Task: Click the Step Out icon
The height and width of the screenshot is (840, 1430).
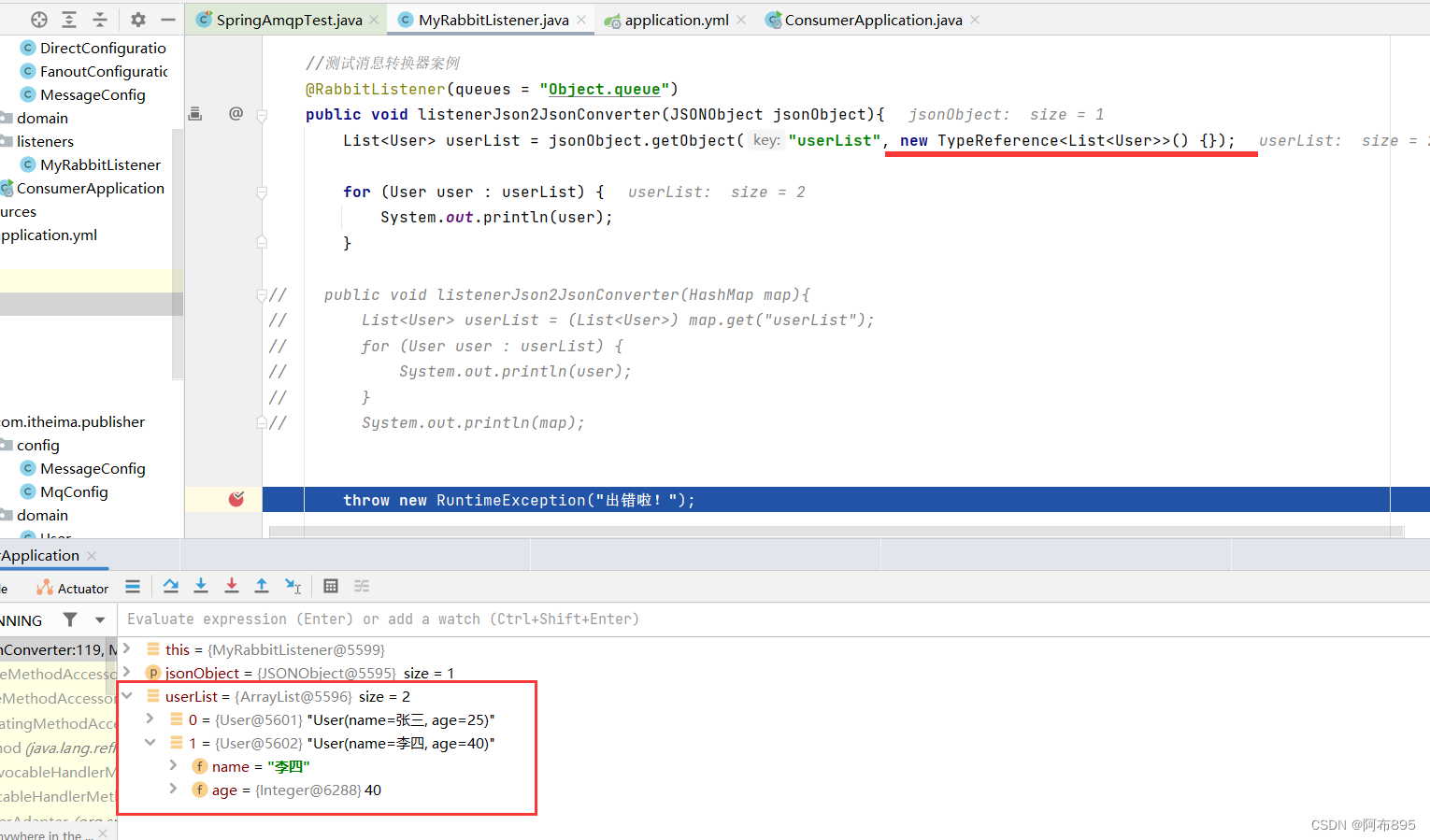Action: pyautogui.click(x=262, y=586)
